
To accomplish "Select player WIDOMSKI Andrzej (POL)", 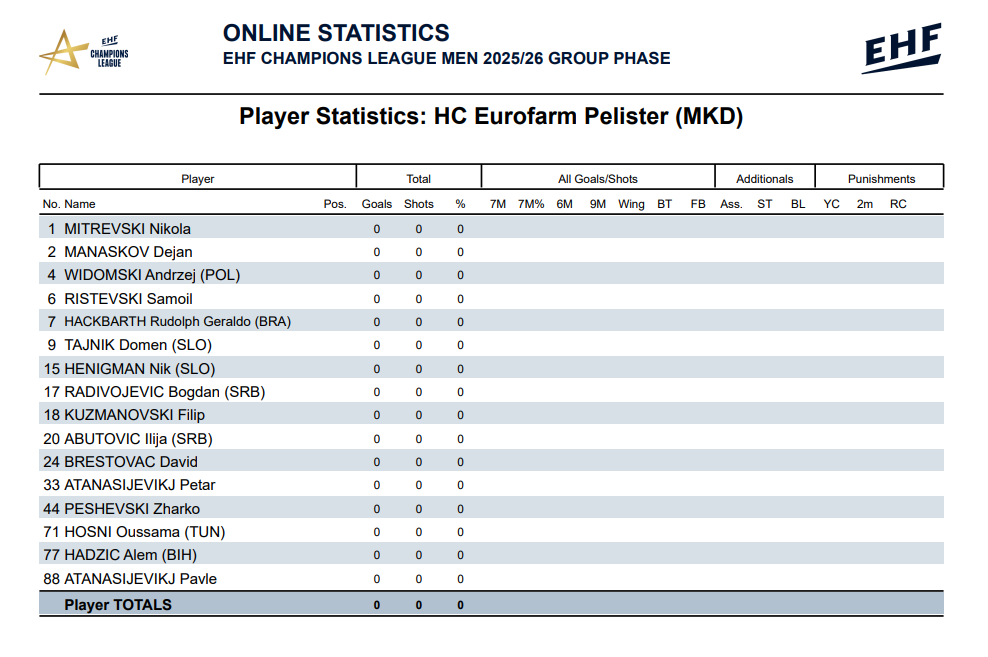I will click(x=152, y=275).
